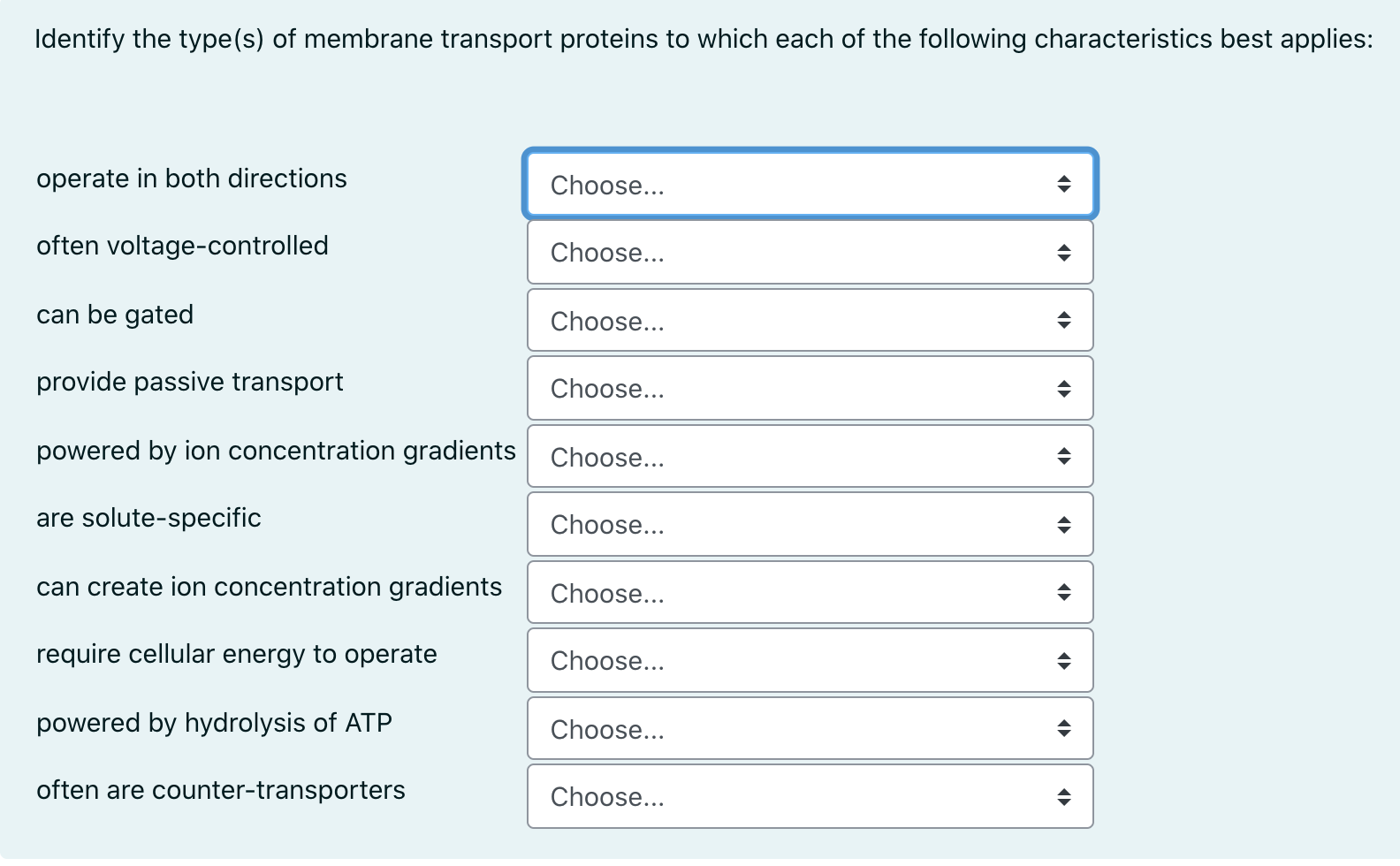Open the "operate in both directions" dropdown
The image size is (1400, 866).
[810, 184]
